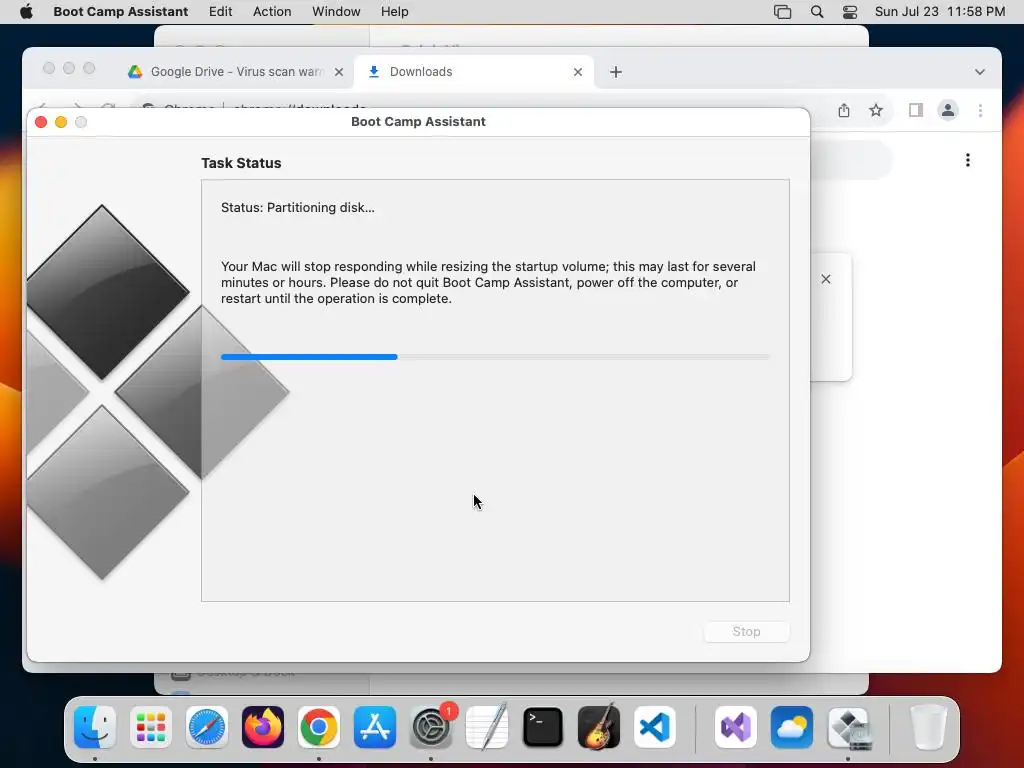
Task: Open Chrome profile avatar
Action: tap(948, 110)
